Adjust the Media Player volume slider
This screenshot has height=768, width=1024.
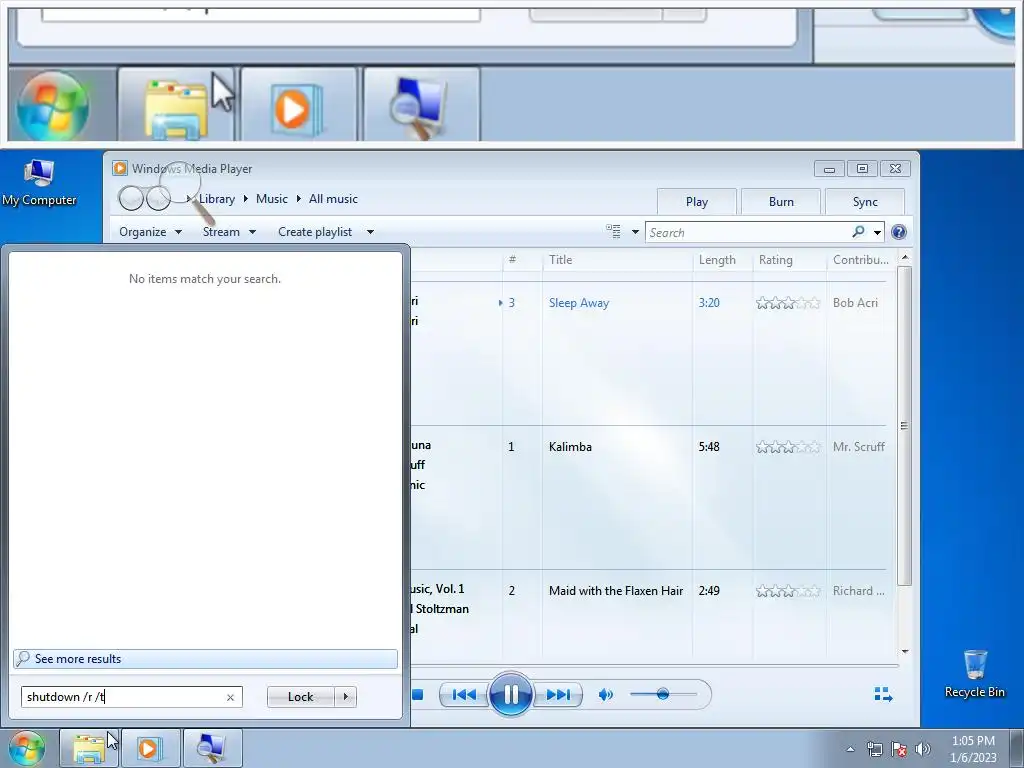tap(663, 694)
